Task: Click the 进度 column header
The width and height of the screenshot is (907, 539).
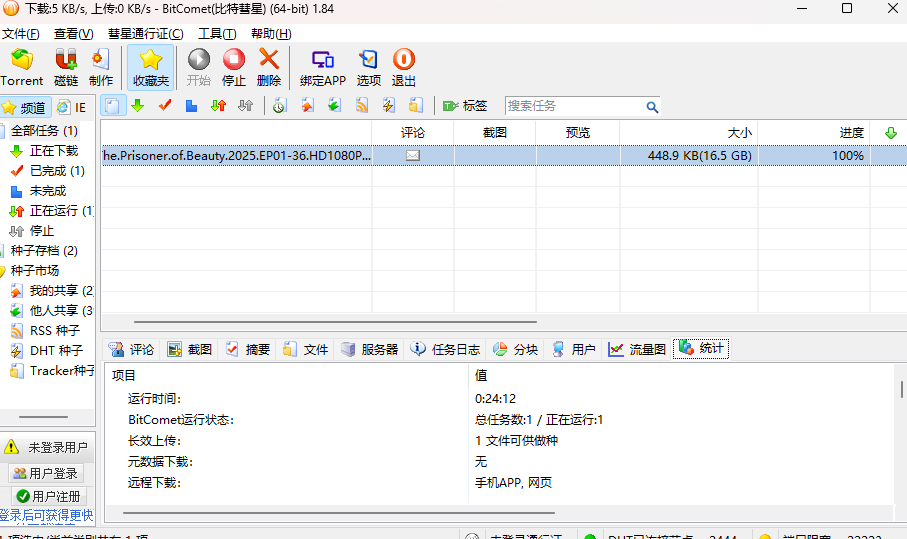Action: tap(814, 132)
